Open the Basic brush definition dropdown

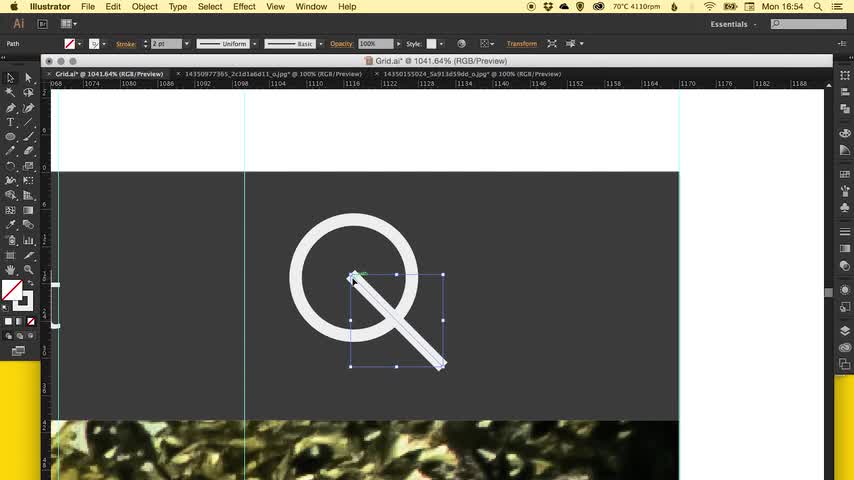coord(321,44)
